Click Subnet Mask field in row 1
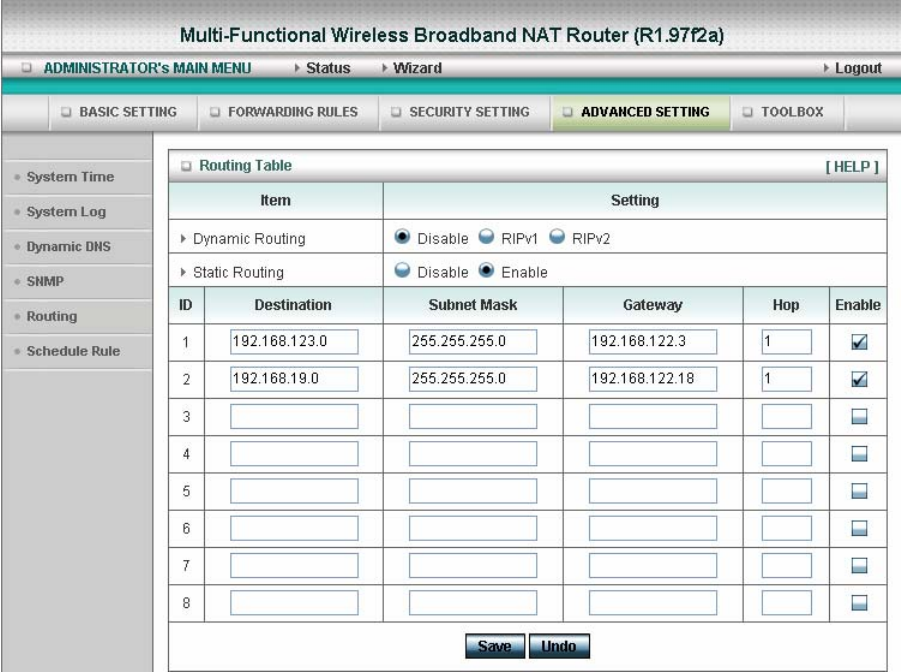Image resolution: width=901 pixels, height=672 pixels. point(473,341)
